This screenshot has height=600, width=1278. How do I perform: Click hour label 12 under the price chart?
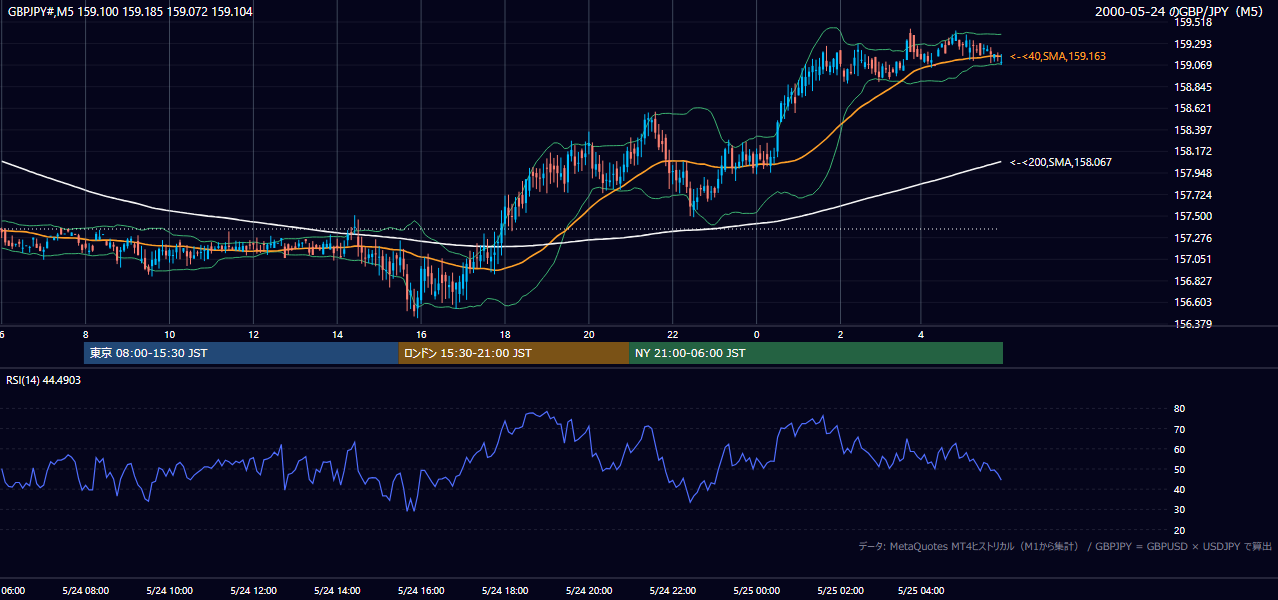point(254,335)
